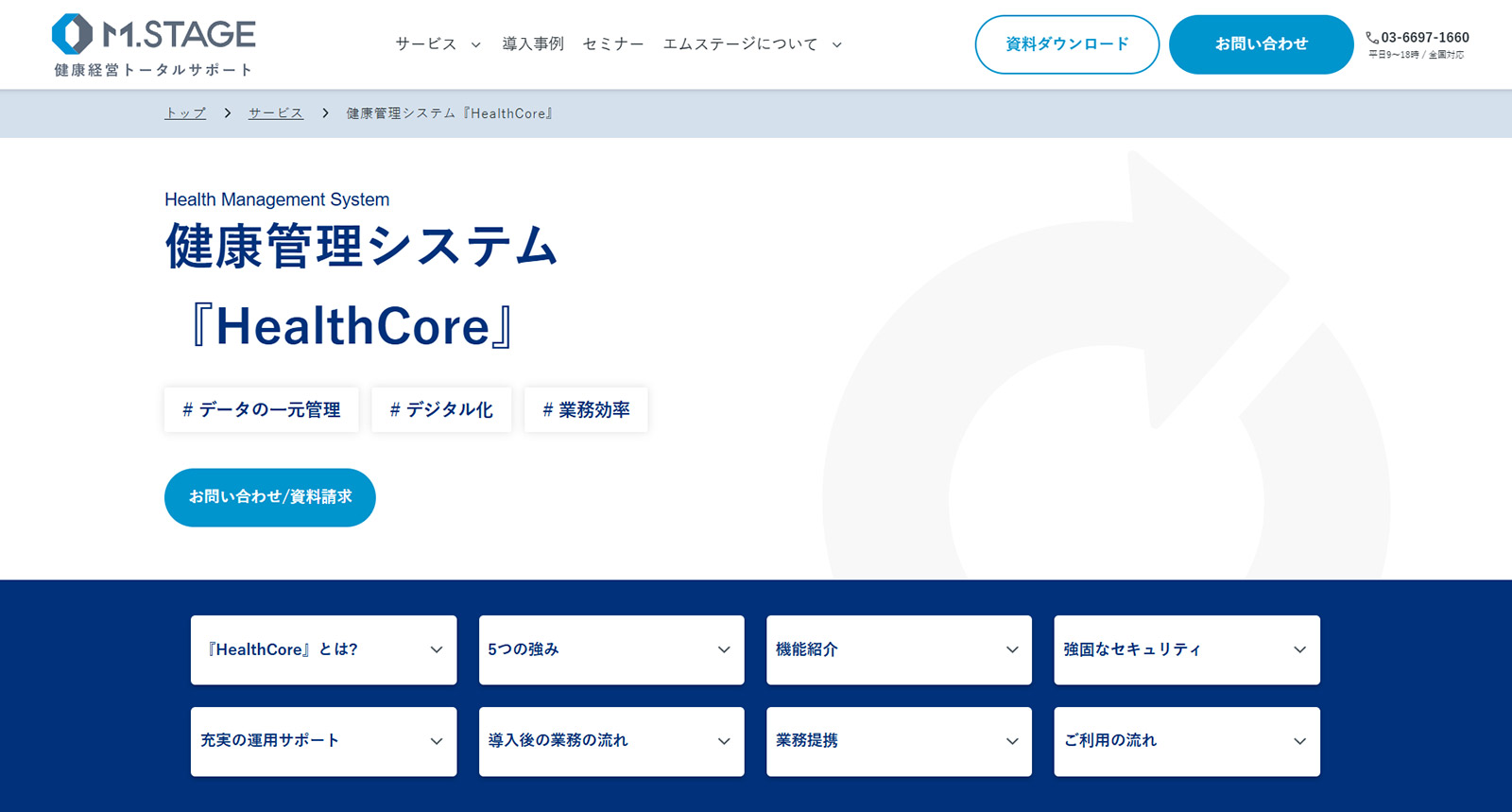Jump to the 機能紹介 section
The height and width of the screenshot is (812, 1512).
(899, 650)
